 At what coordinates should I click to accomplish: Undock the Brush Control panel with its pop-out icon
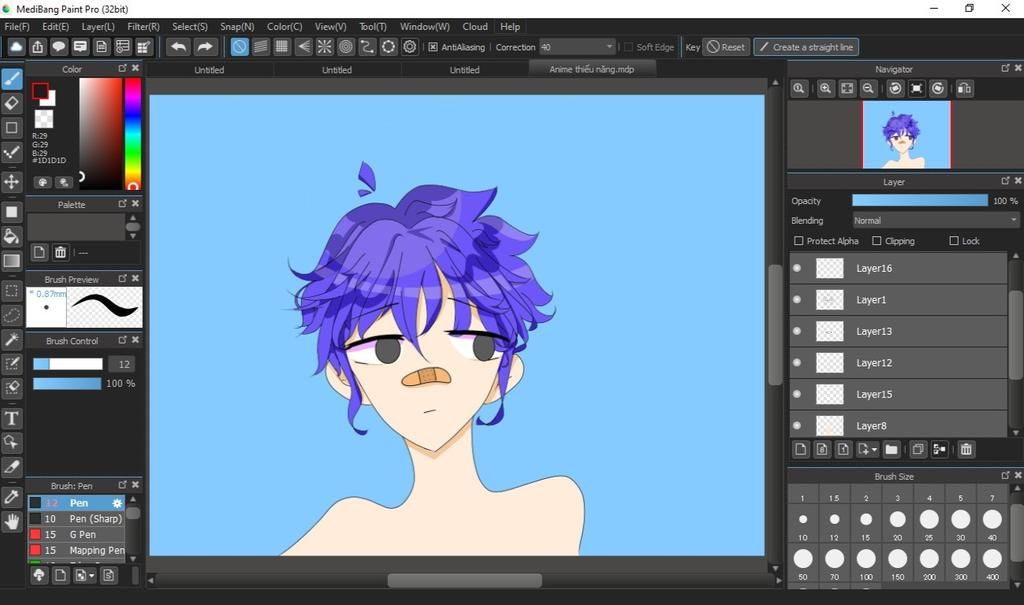122,340
